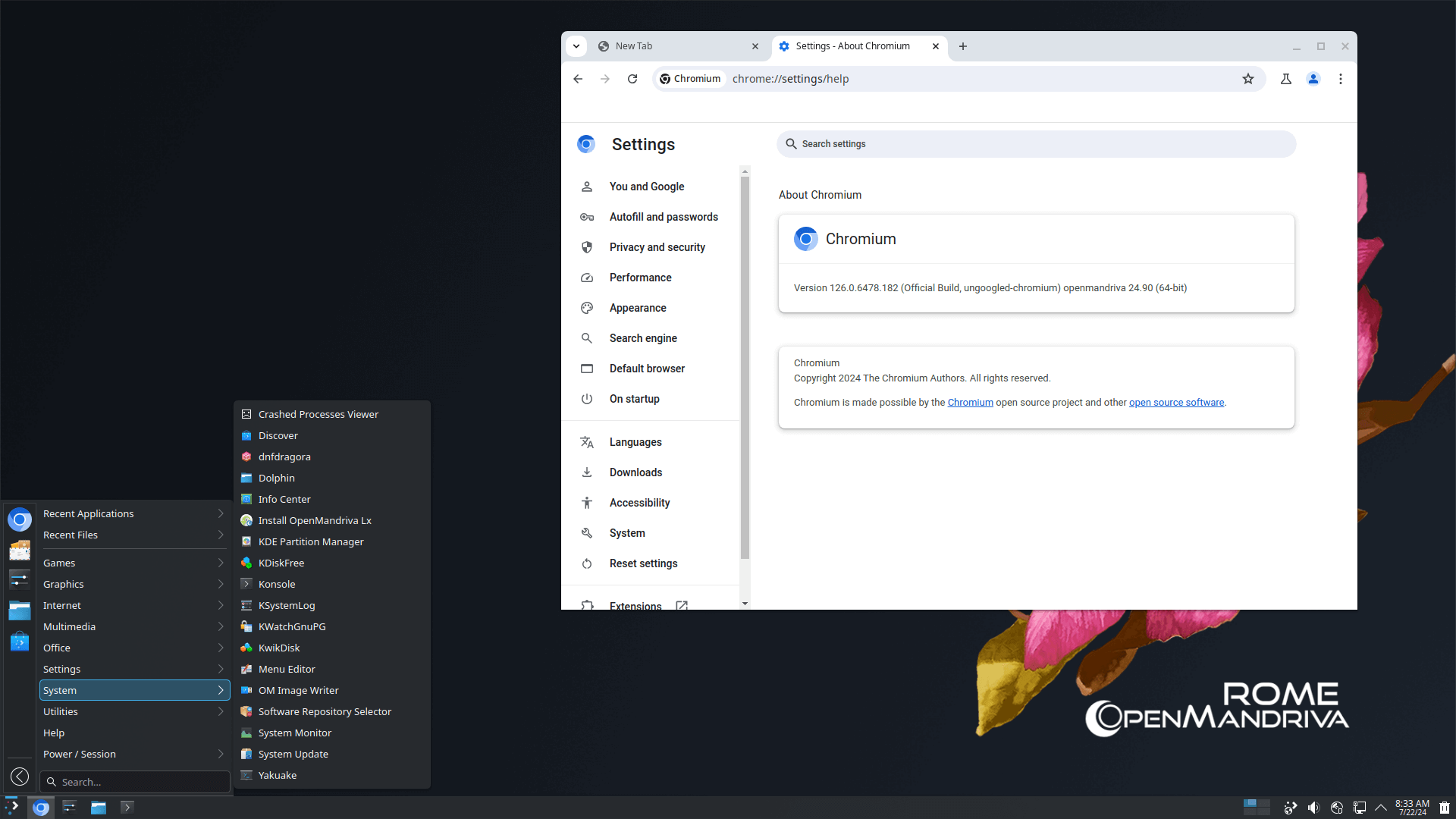The image size is (1456, 819).
Task: Open the Chrome Labs beaker icon
Action: click(x=1285, y=79)
